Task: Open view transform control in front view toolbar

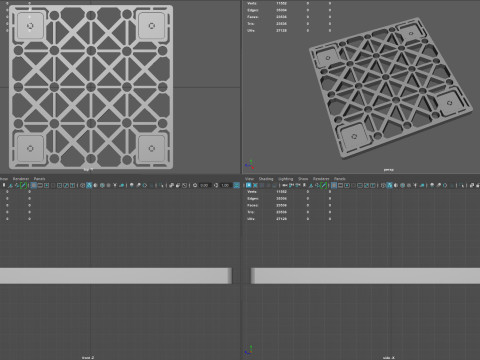Action: click(x=236, y=185)
